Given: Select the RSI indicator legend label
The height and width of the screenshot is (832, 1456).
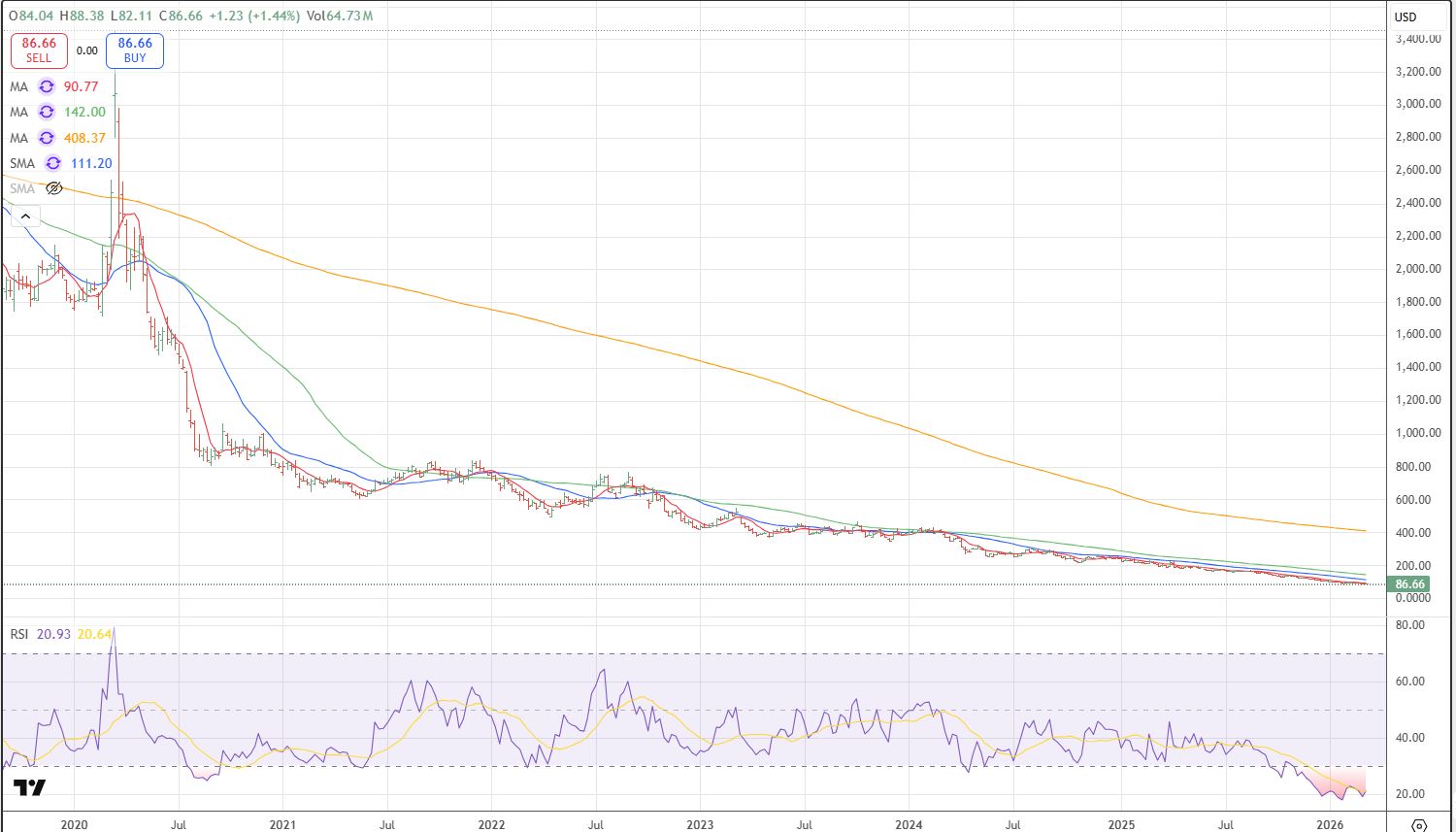Looking at the screenshot, I should 19,634.
